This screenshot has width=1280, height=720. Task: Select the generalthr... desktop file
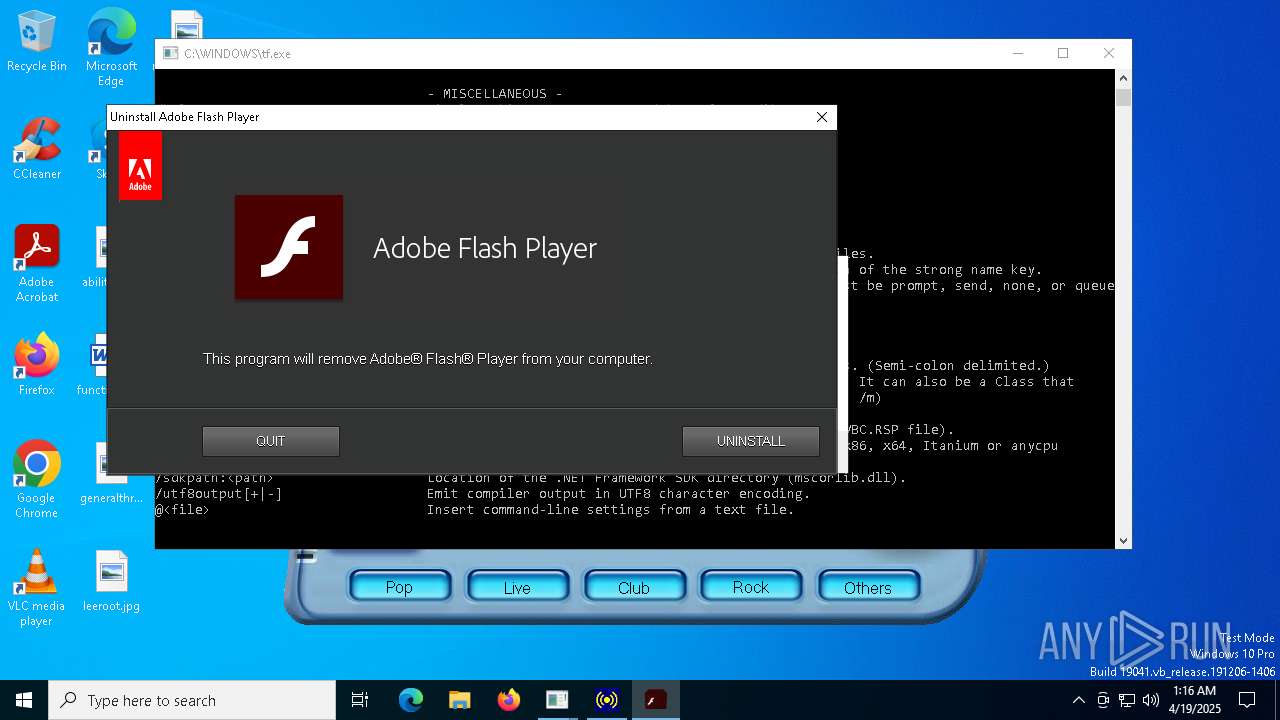(x=111, y=473)
